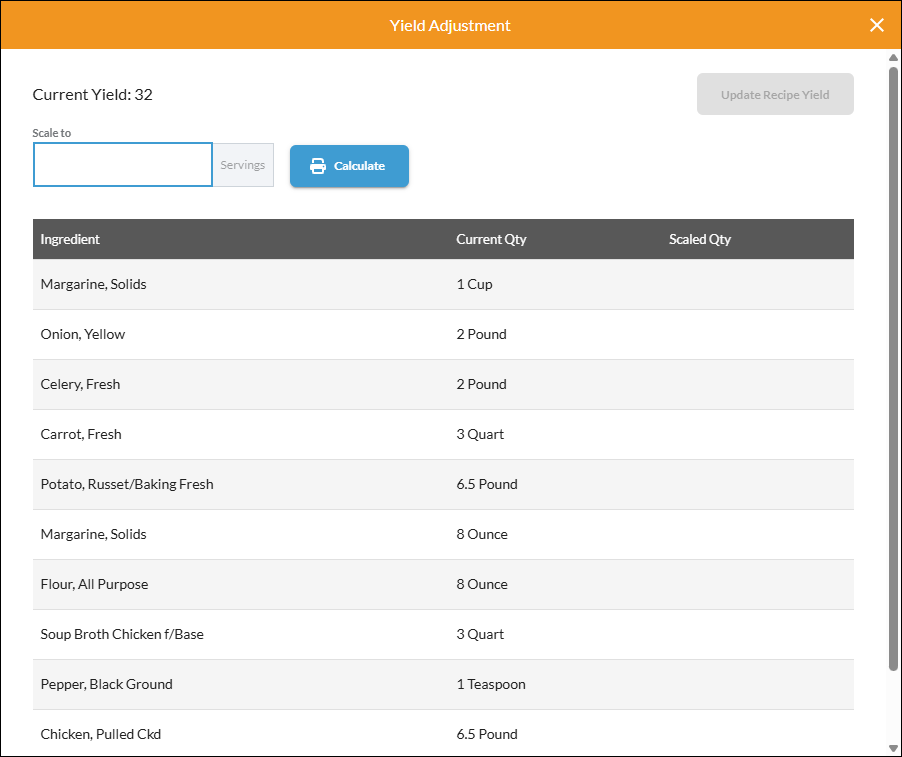The width and height of the screenshot is (902, 757).
Task: Click the Update Recipe Yield button
Action: pos(775,93)
